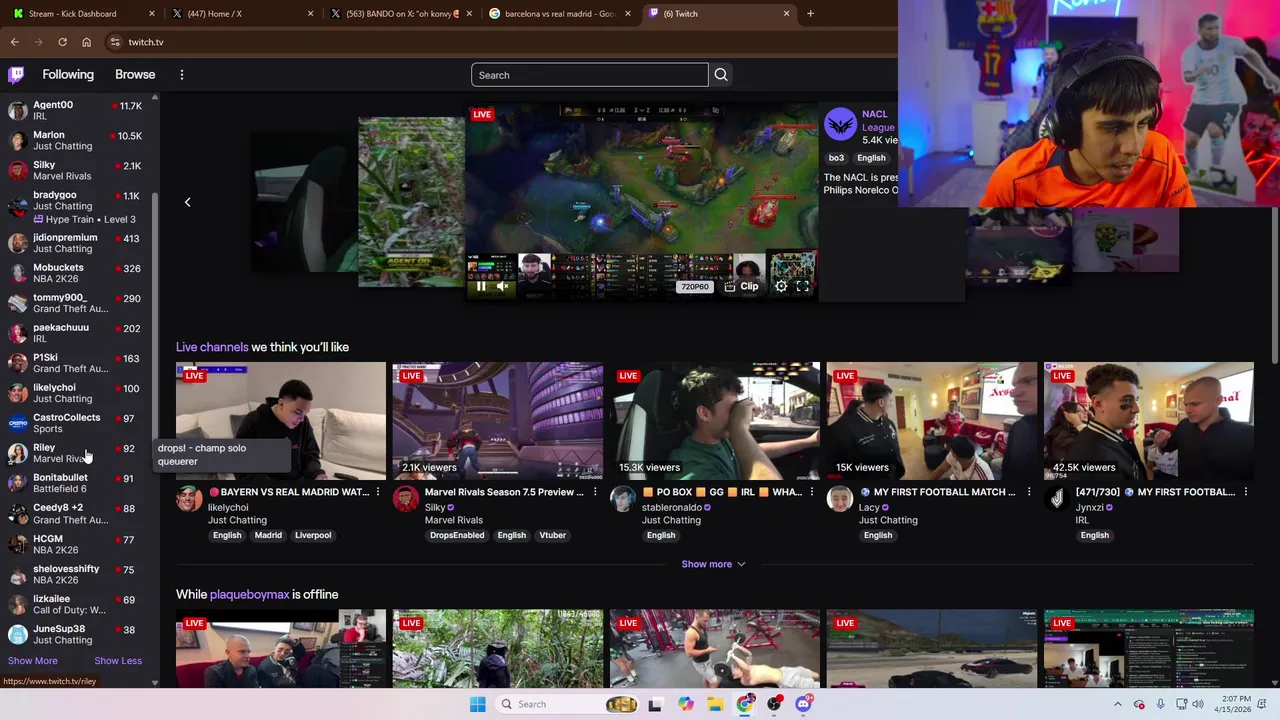This screenshot has height=720, width=1280.
Task: Open the plaqueboymax channel link
Action: pyautogui.click(x=249, y=594)
